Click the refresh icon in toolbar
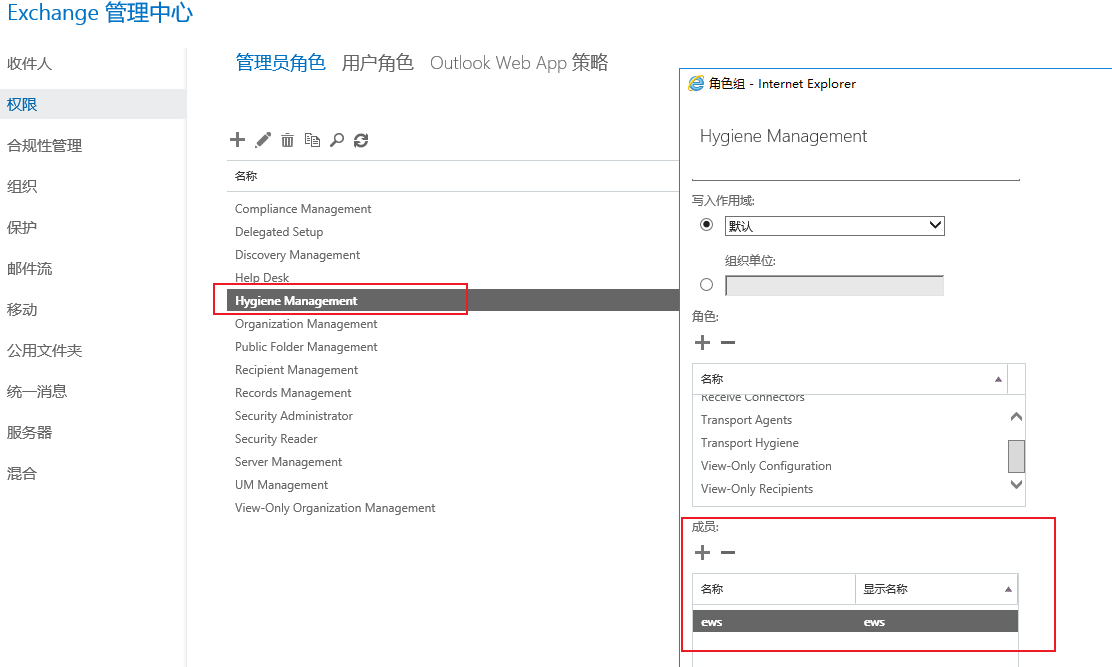Screen dimensions: 1112x667 pos(361,140)
